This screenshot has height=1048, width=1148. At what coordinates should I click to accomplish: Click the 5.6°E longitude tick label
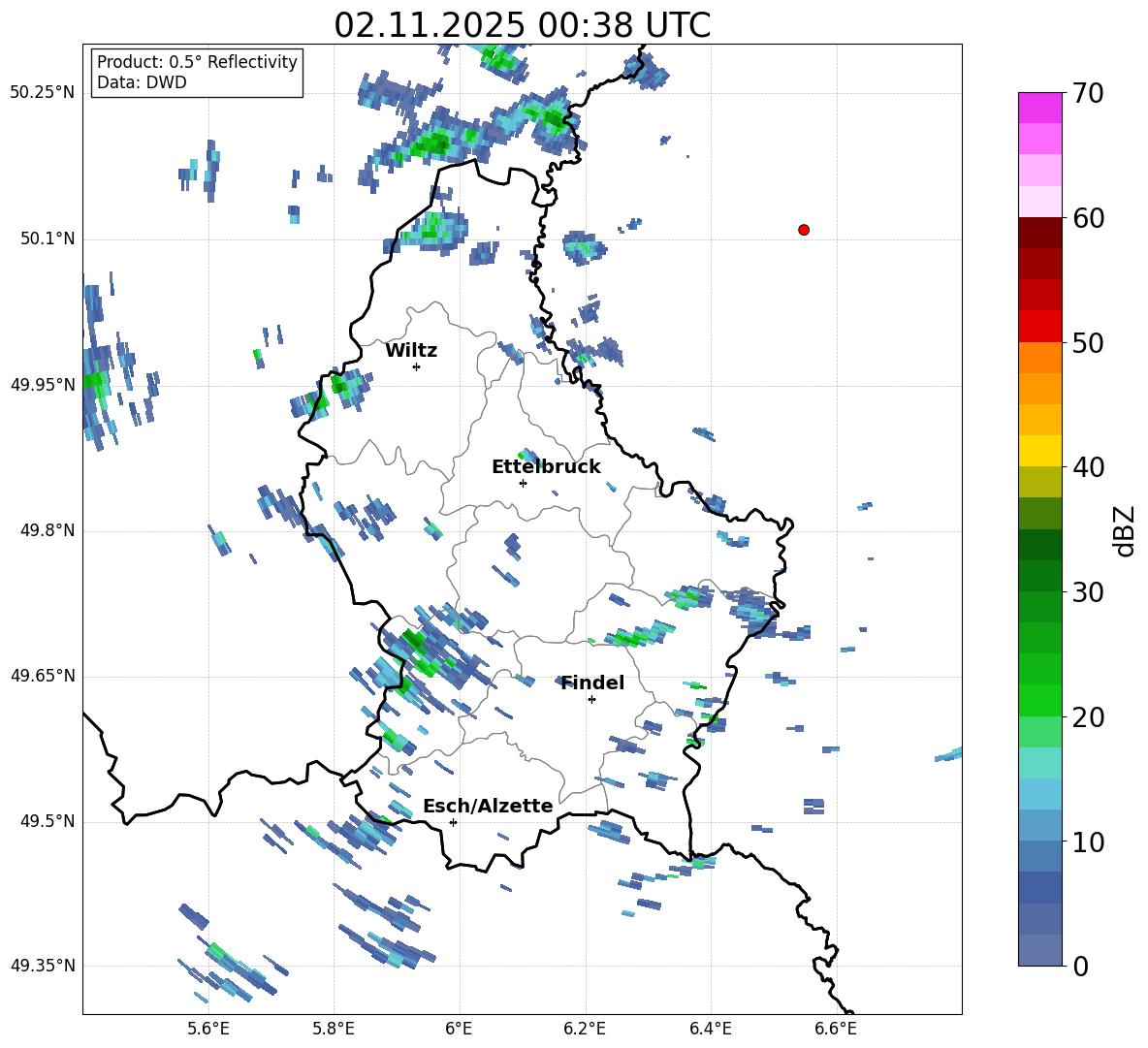[208, 1028]
